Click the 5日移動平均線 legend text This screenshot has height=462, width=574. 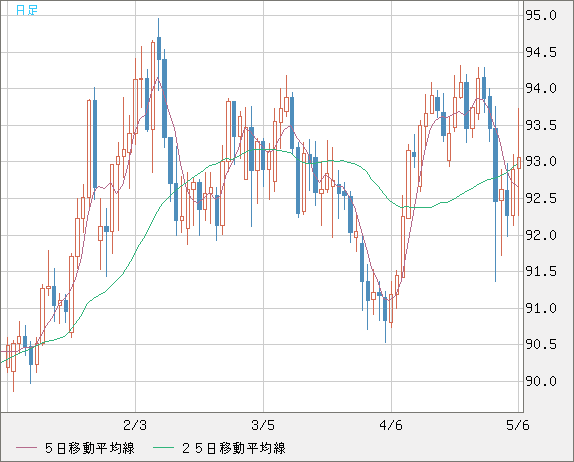(90, 448)
